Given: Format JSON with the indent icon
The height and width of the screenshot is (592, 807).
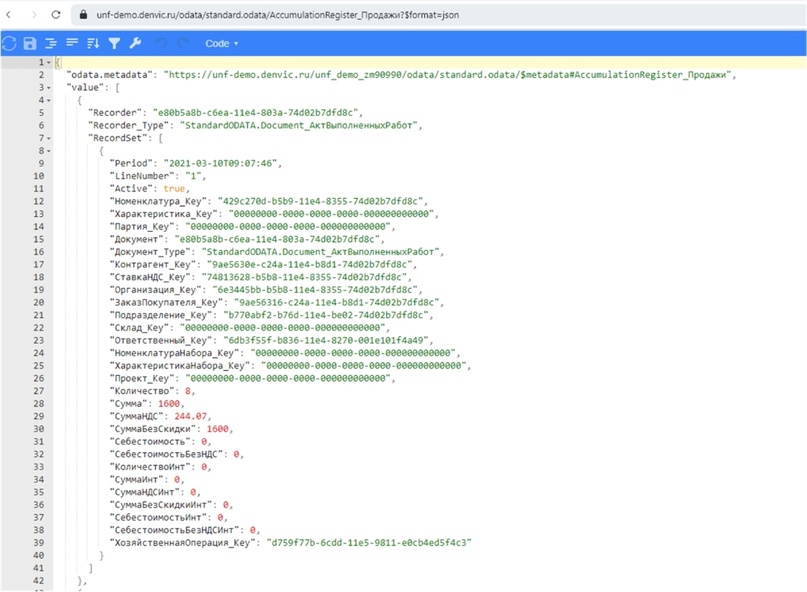Looking at the screenshot, I should pos(51,44).
